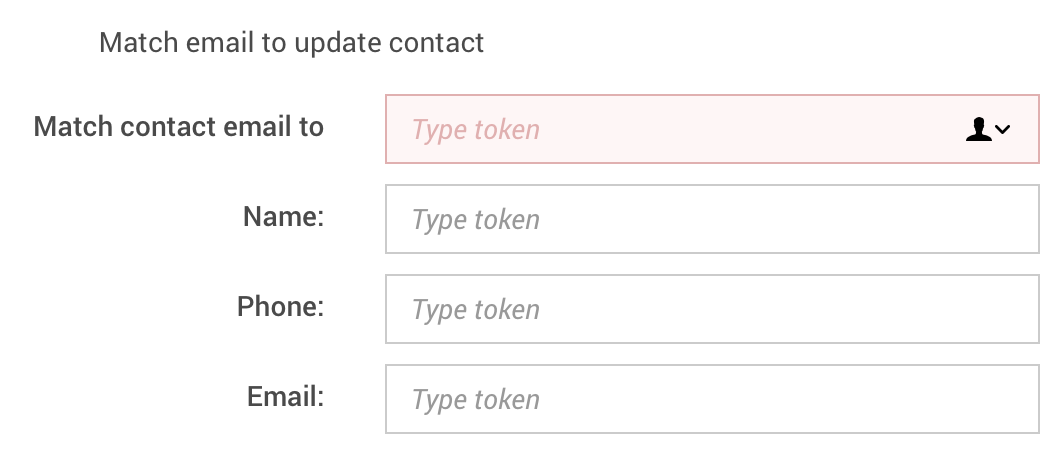The width and height of the screenshot is (1060, 458).
Task: Click the 'Phone:' field label
Action: [281, 306]
